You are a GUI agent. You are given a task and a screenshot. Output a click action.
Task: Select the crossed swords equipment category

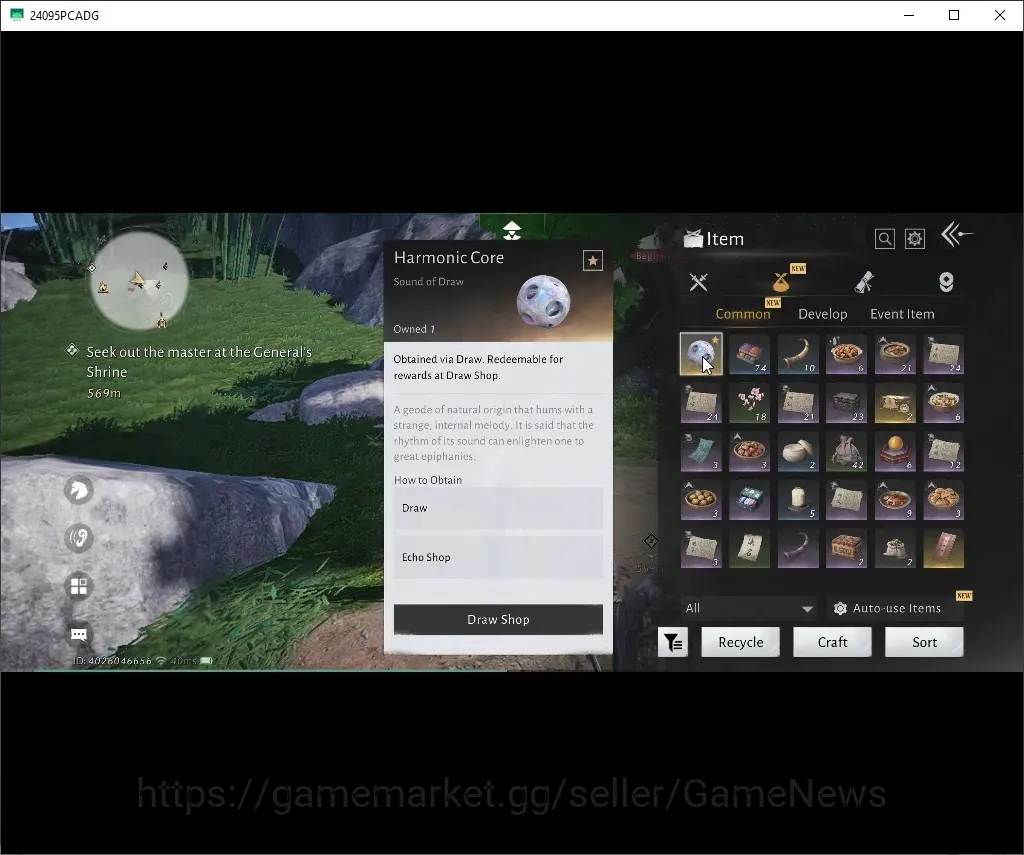coord(699,282)
